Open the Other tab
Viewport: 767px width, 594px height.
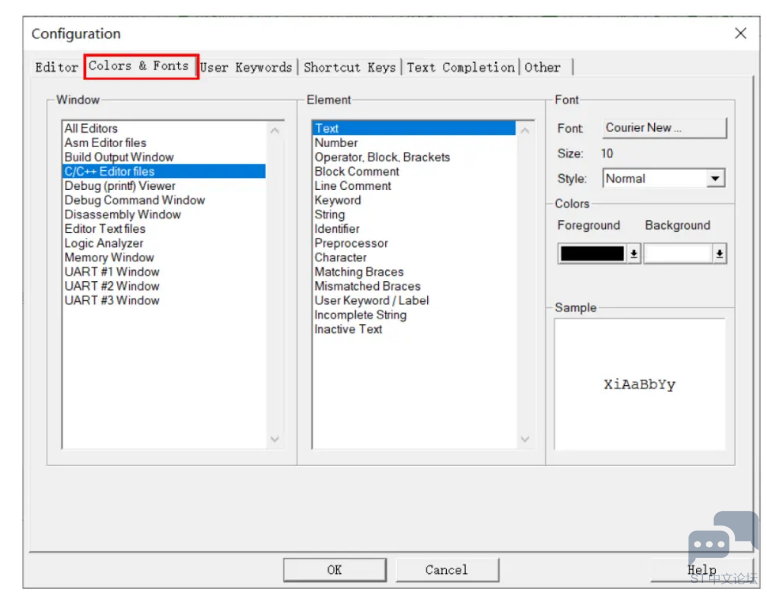[542, 67]
